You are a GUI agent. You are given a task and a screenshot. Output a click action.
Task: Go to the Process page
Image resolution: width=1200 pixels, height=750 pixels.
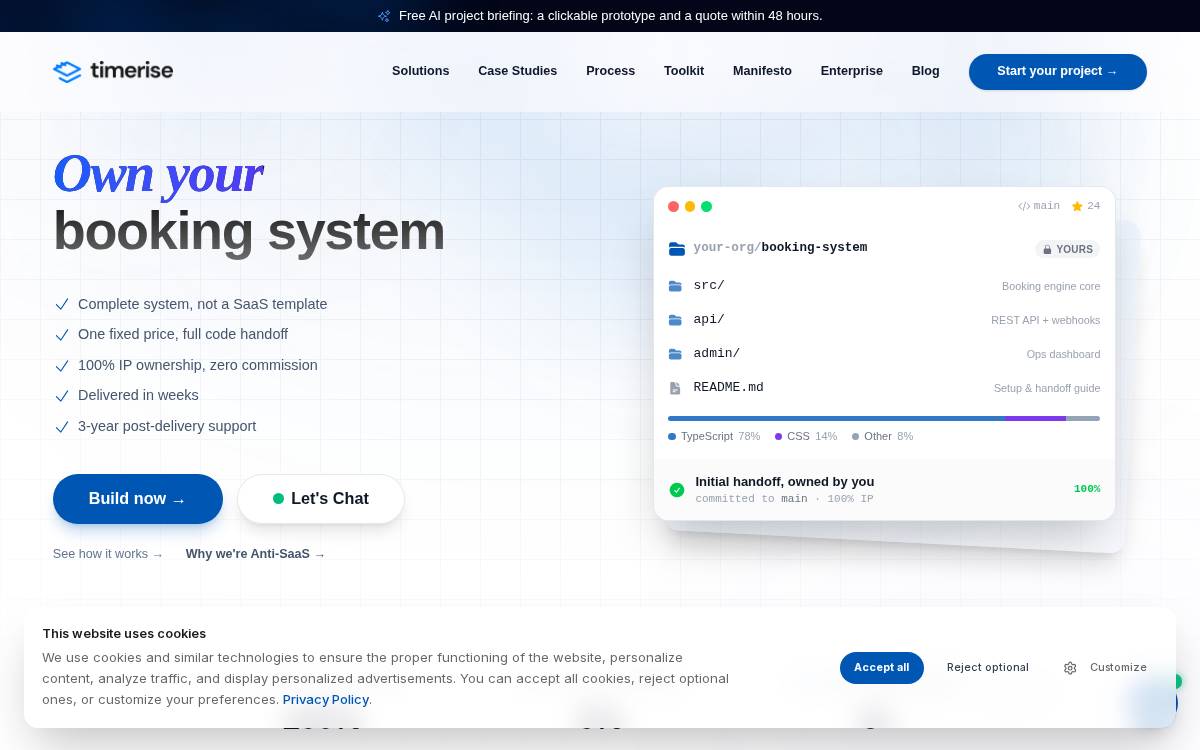coord(610,71)
